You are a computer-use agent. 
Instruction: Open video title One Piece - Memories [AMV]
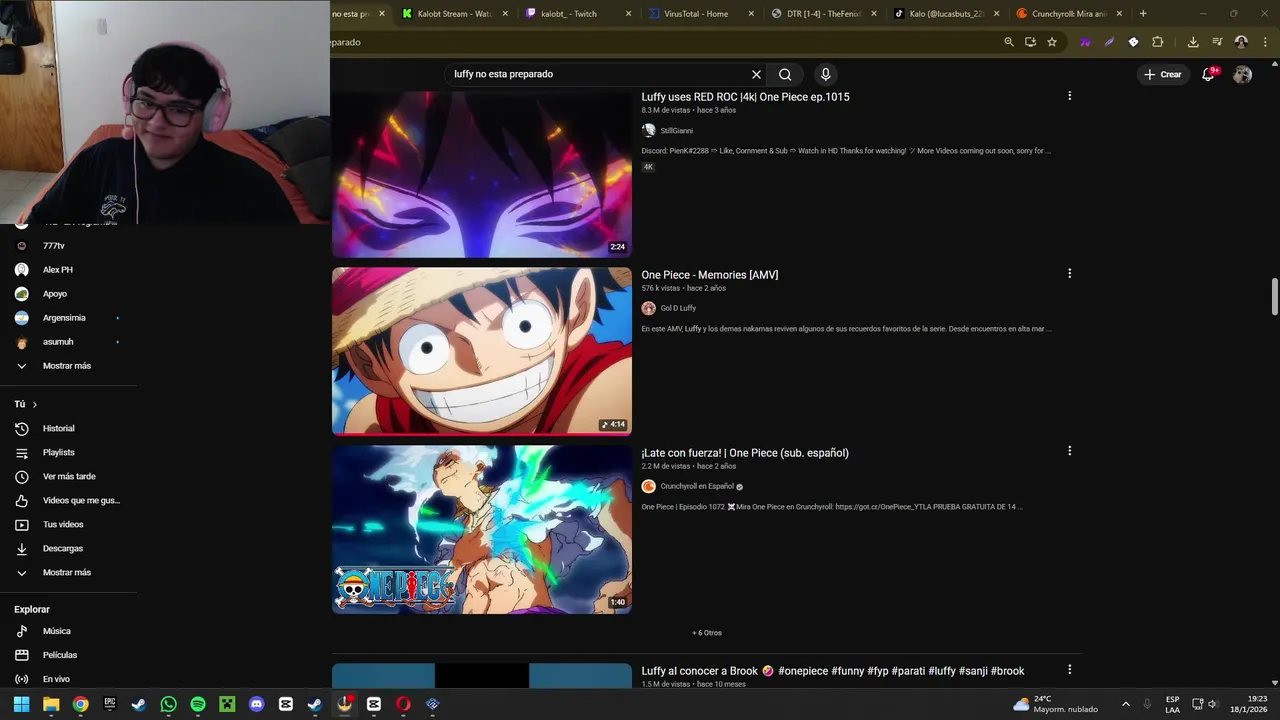(710, 275)
